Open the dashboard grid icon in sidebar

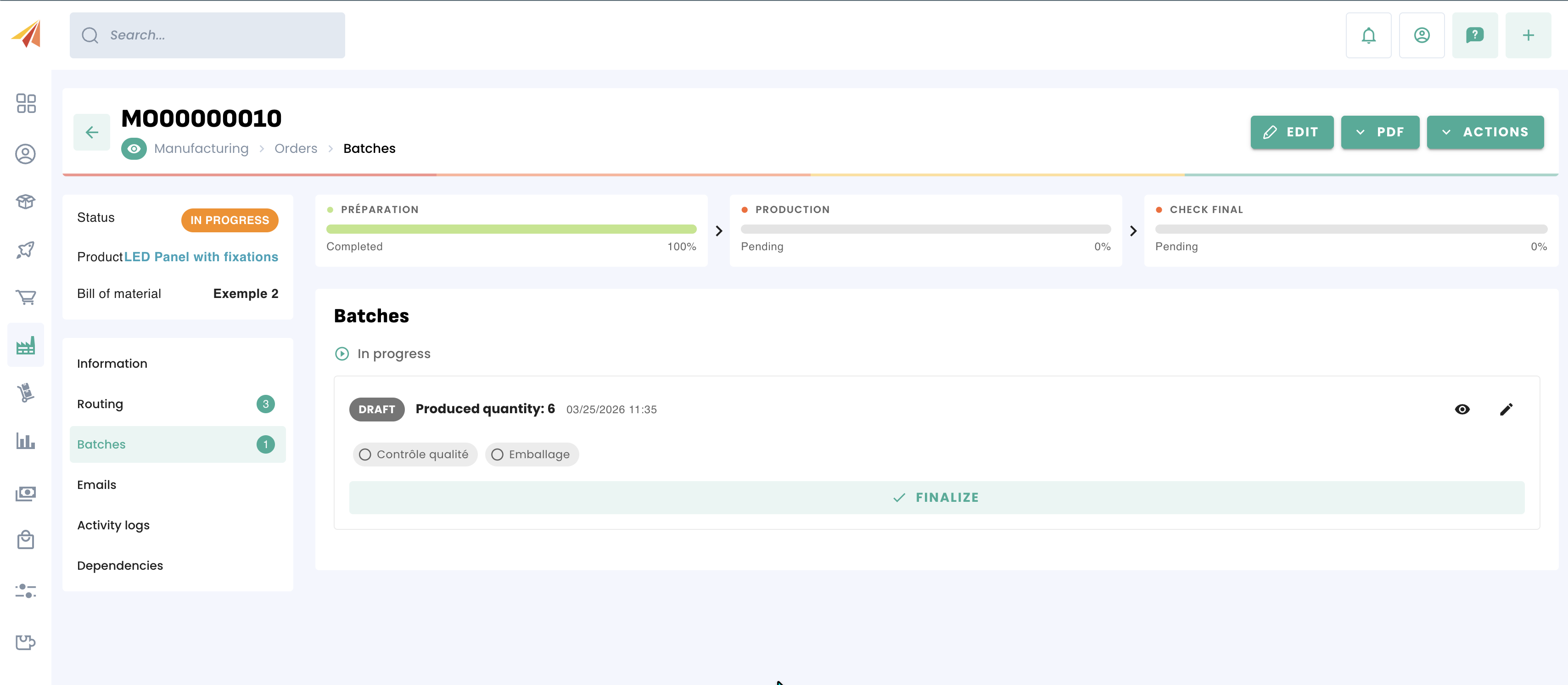(x=26, y=103)
